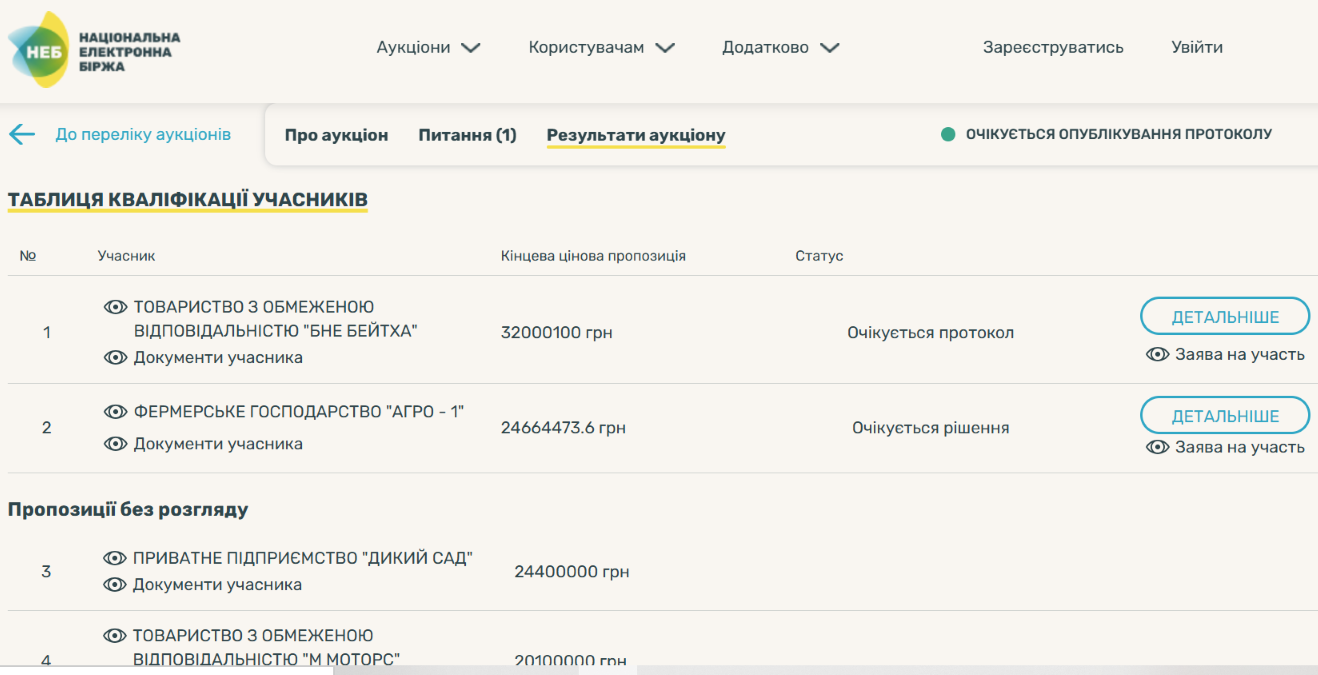Click eye icon beside ПРИВАТНЕ ПІДПРИЄМСТВО "ДИКИЙ САД"
This screenshot has height=675, width=1318.
tap(115, 558)
